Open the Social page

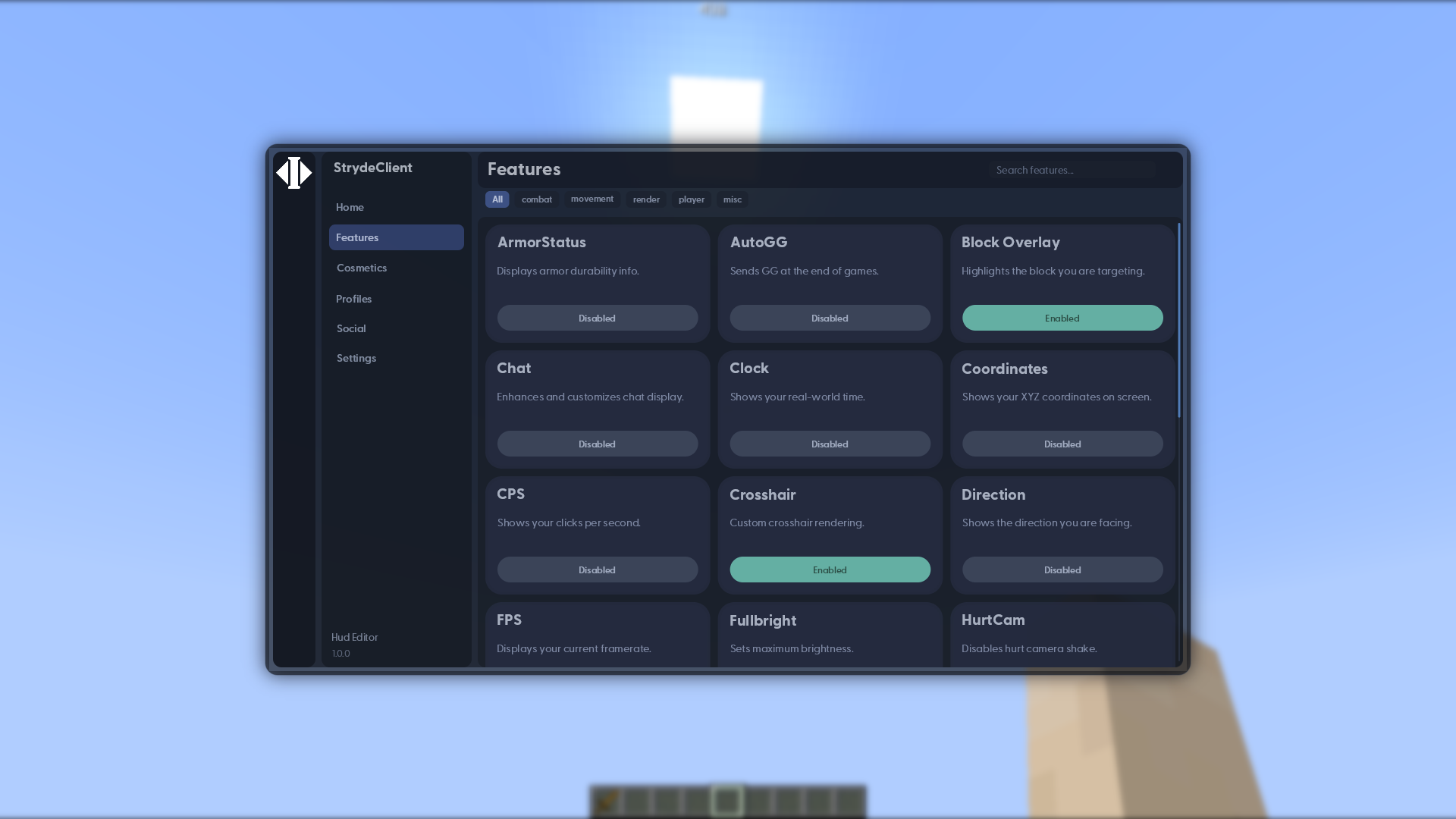[x=351, y=328]
